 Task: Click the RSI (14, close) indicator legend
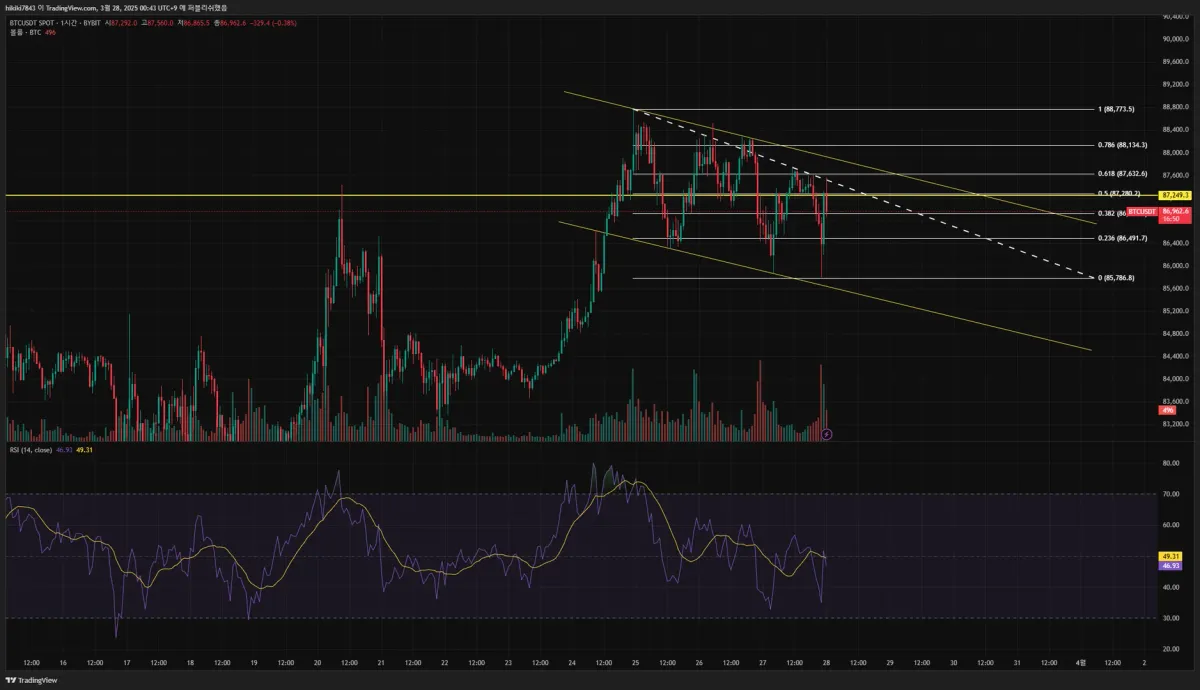(x=30, y=450)
